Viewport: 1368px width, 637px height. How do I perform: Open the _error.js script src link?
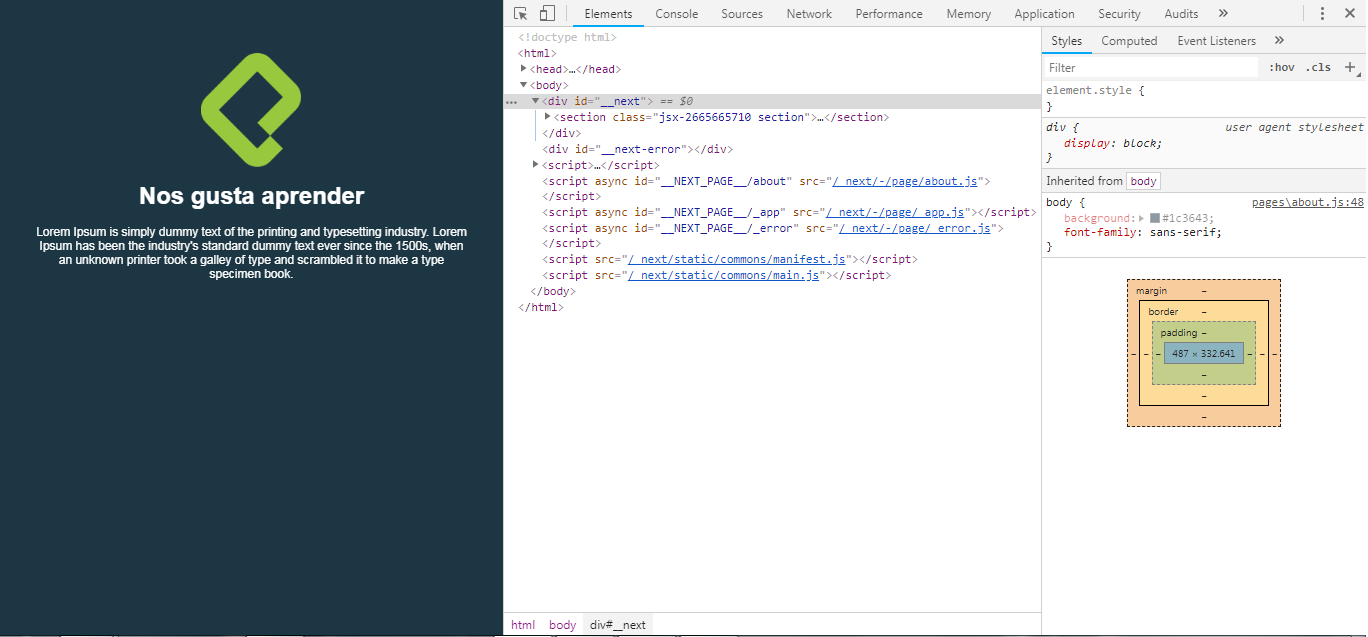click(x=914, y=229)
